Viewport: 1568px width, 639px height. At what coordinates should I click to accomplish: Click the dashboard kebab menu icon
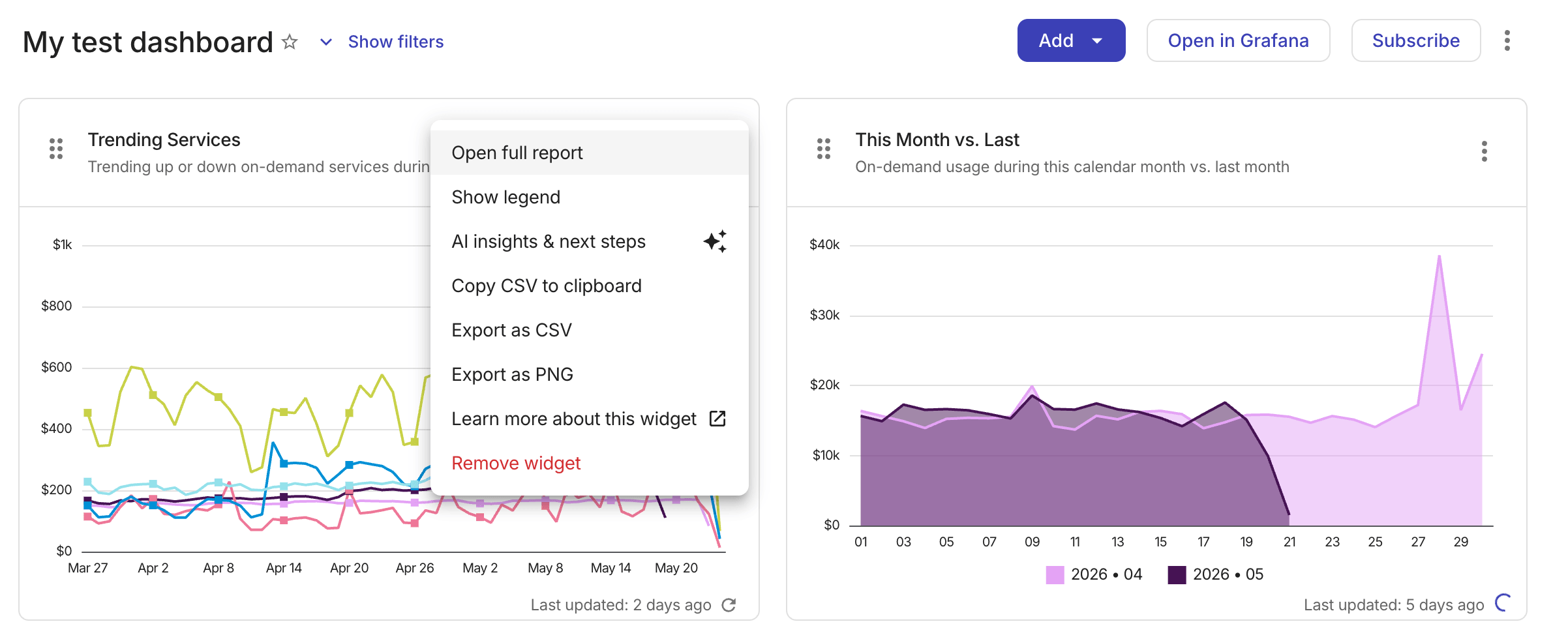point(1507,40)
